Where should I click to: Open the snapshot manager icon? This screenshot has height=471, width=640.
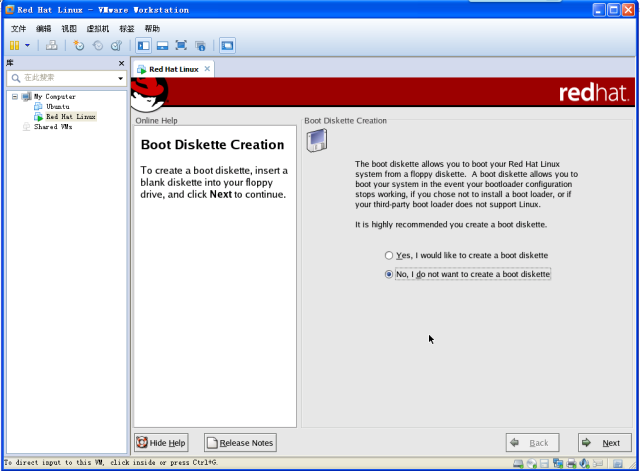pyautogui.click(x=117, y=45)
